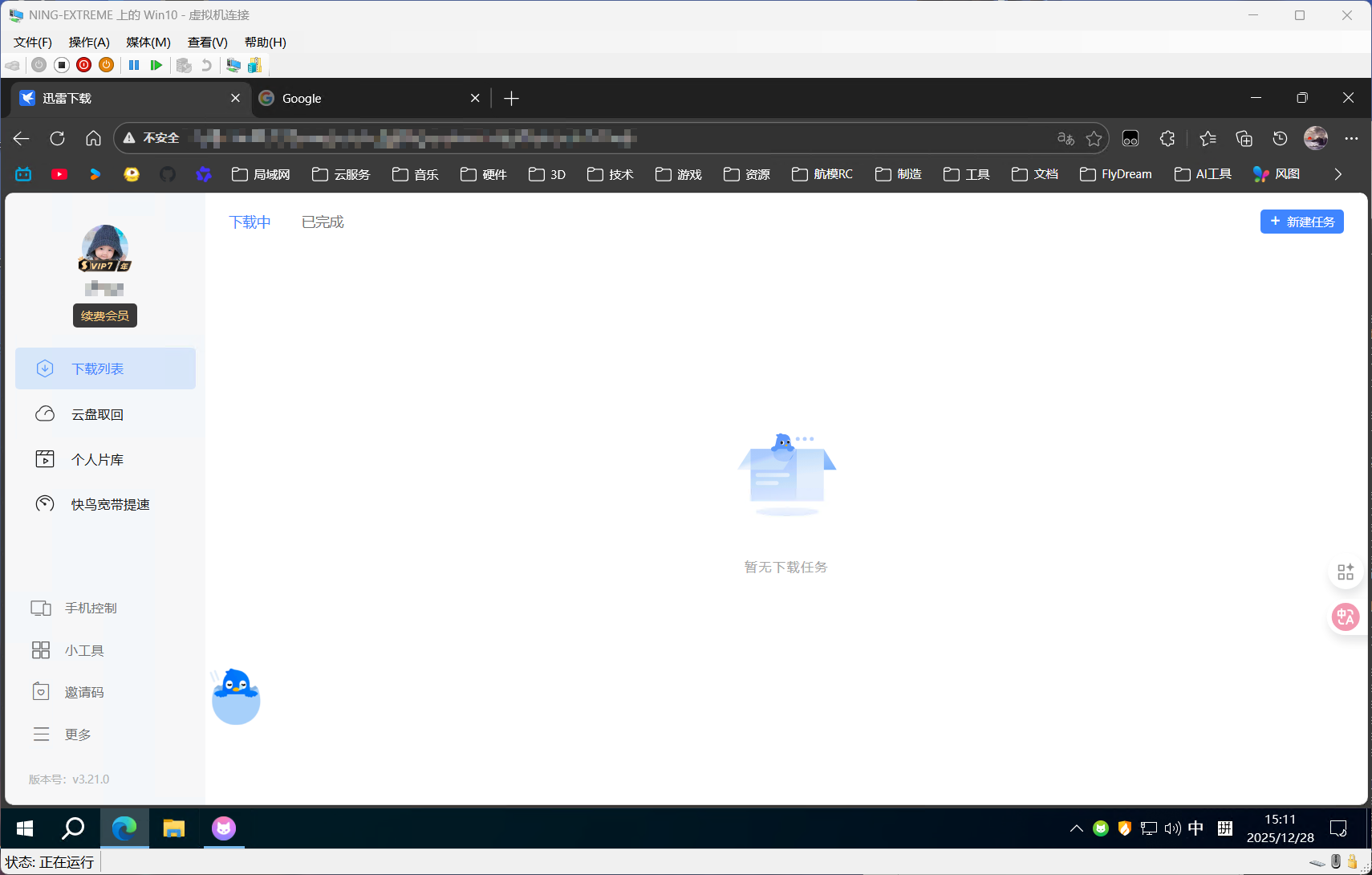Image resolution: width=1372 pixels, height=875 pixels.
Task: Open the browser profile avatar
Action: pyautogui.click(x=1316, y=139)
